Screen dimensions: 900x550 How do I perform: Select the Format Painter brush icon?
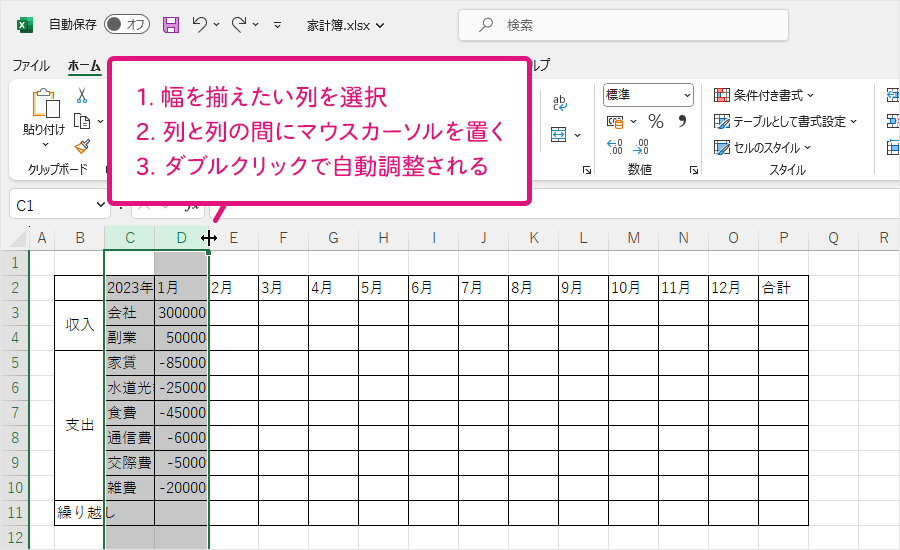pos(82,145)
